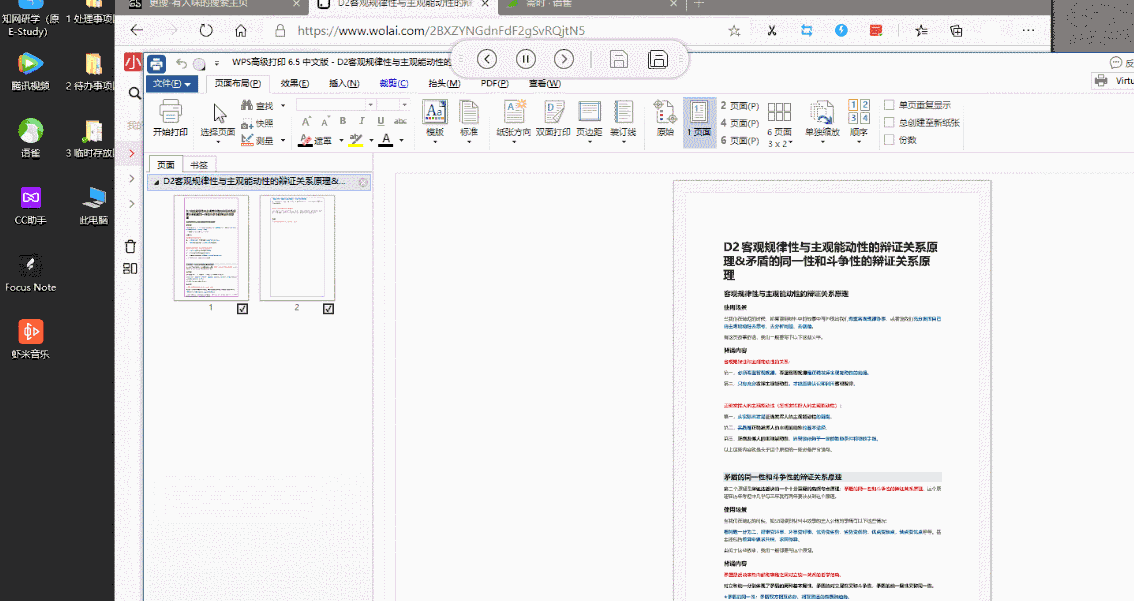Click the 开始打印 (Start Print) printer icon
Screen dimensions: 1134x601
tap(170, 113)
